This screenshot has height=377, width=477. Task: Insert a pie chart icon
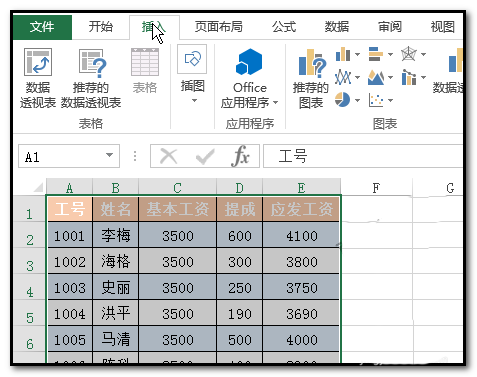click(x=343, y=100)
